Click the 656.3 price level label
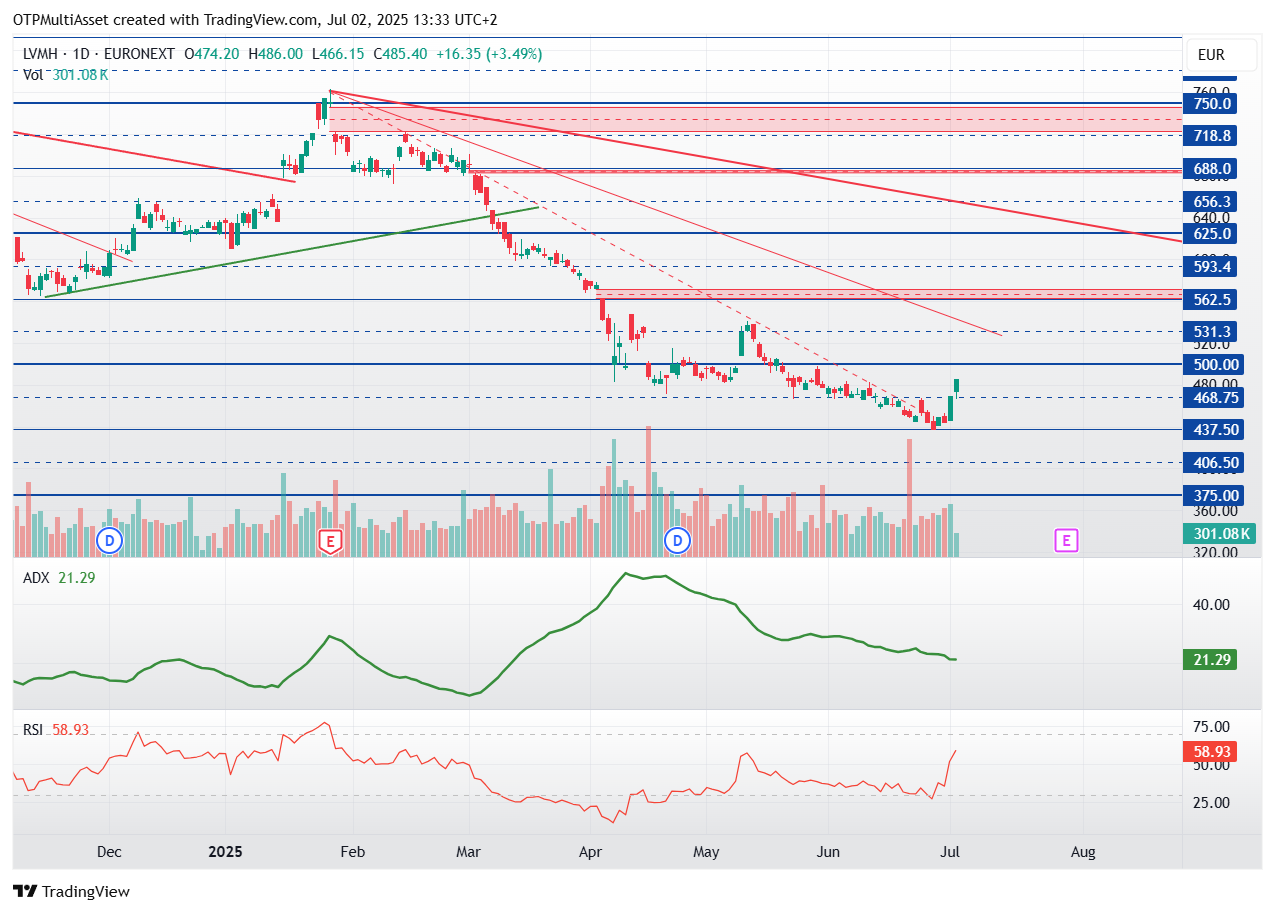 (x=1209, y=201)
